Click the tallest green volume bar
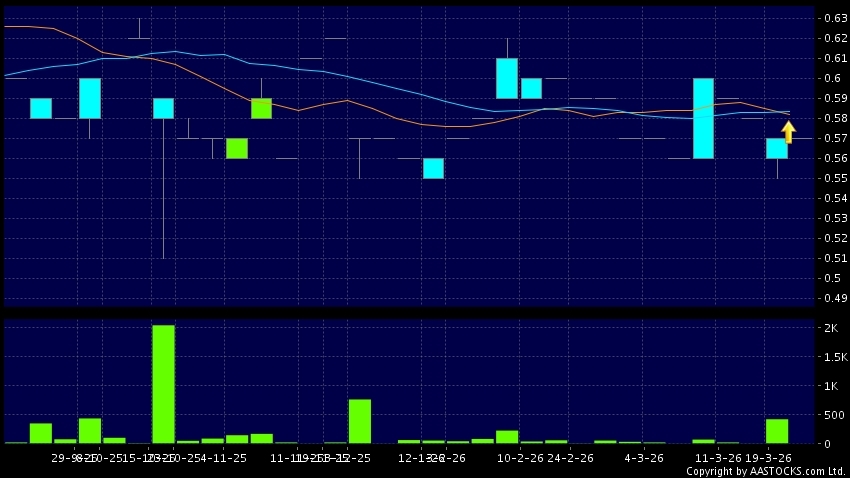The image size is (850, 478). [x=163, y=384]
